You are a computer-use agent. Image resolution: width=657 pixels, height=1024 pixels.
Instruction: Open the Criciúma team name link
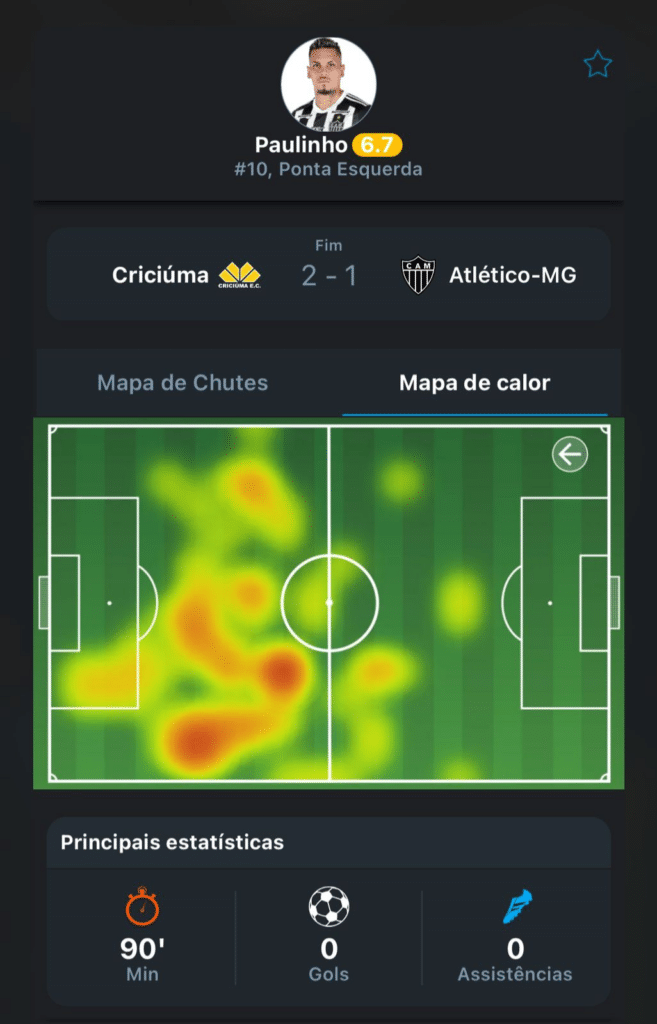[161, 275]
